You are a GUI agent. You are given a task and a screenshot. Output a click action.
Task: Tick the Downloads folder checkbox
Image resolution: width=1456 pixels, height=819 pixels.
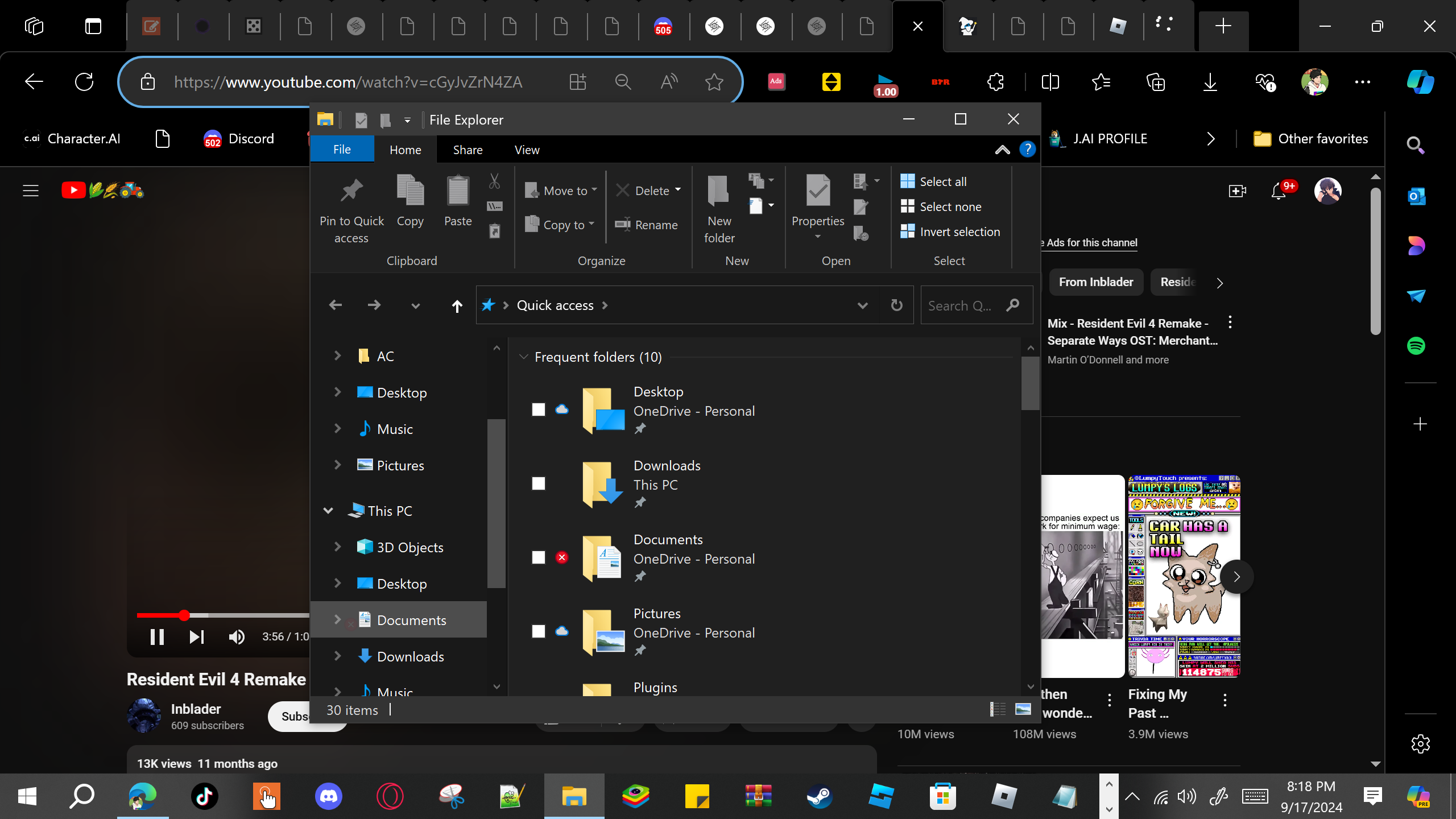(538, 483)
